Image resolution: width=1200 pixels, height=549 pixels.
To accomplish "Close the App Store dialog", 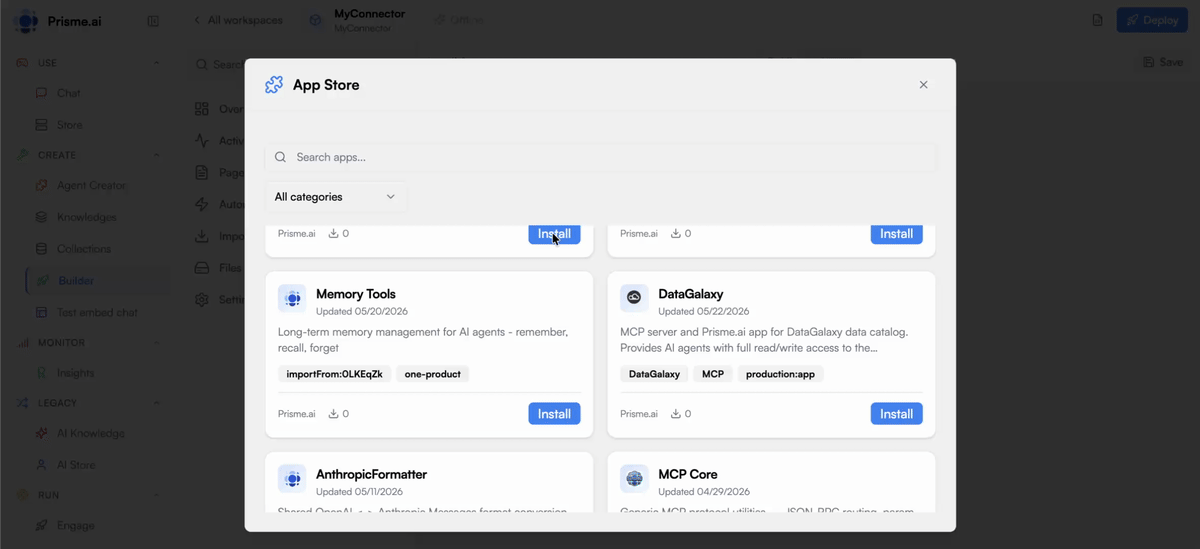I will [x=923, y=85].
